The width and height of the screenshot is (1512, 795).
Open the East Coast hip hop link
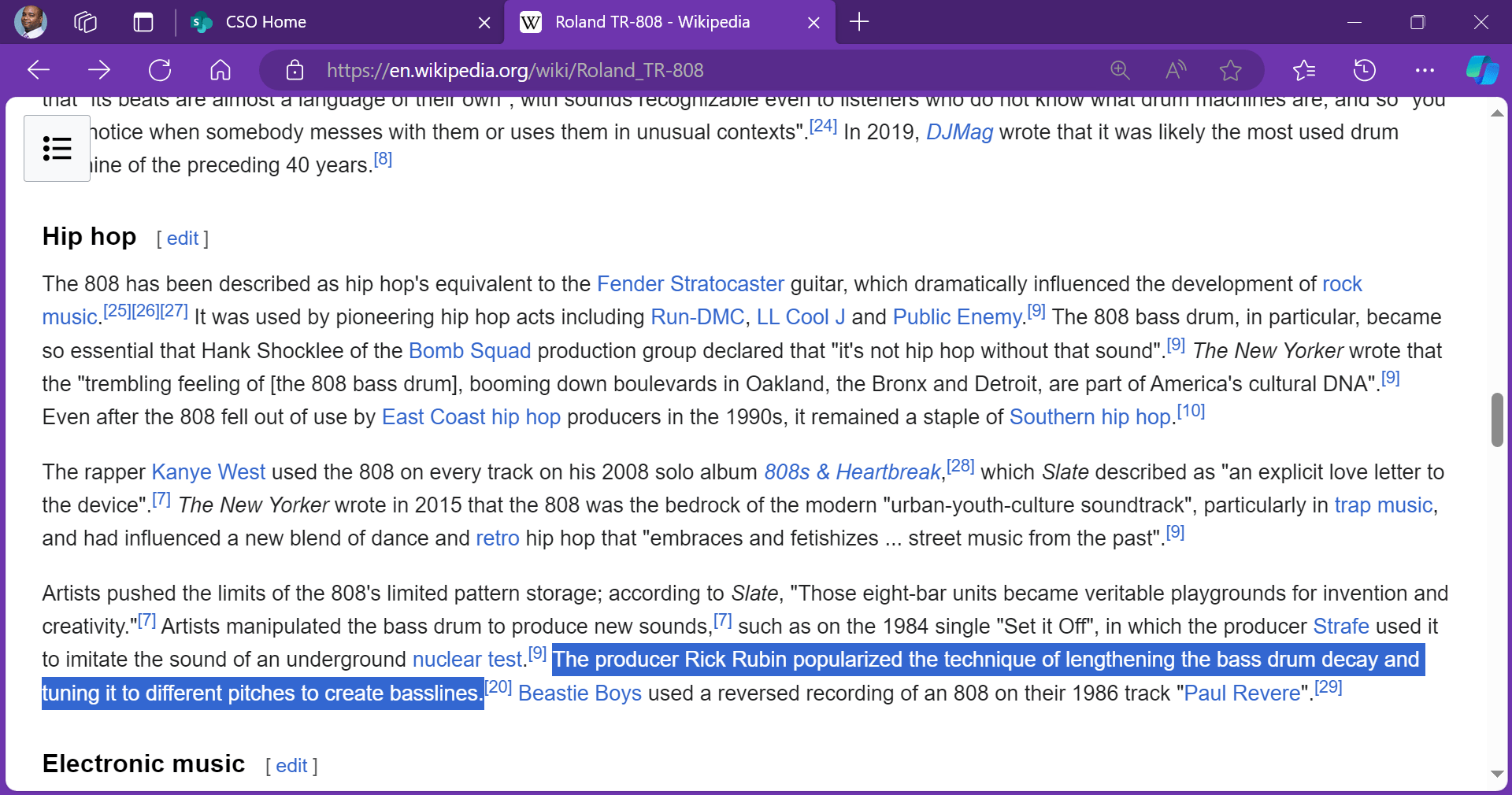tap(471, 417)
